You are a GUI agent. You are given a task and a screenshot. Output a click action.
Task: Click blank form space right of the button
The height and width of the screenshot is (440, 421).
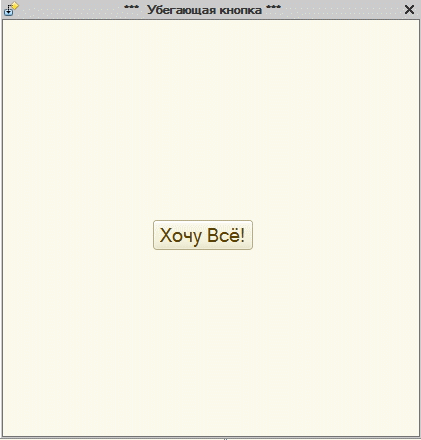coord(336,235)
